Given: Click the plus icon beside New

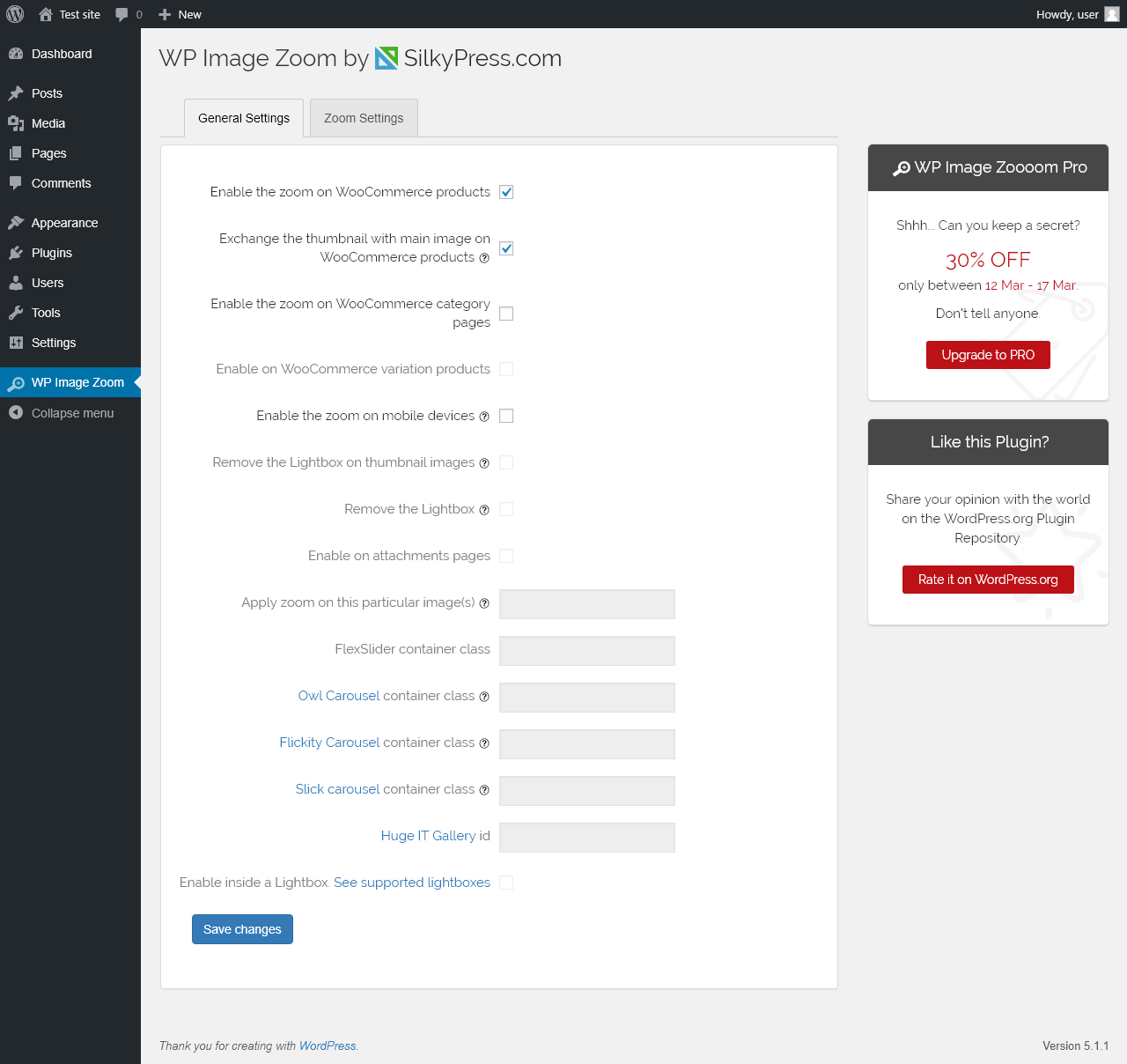Looking at the screenshot, I should 165,14.
